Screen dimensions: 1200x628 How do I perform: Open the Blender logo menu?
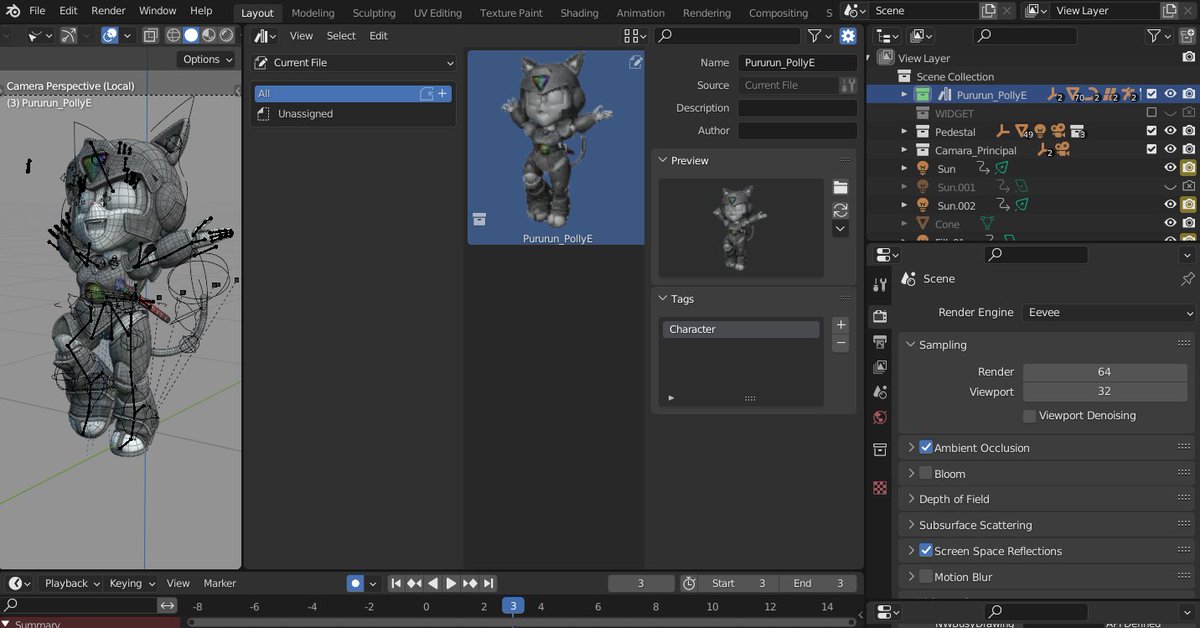11,10
